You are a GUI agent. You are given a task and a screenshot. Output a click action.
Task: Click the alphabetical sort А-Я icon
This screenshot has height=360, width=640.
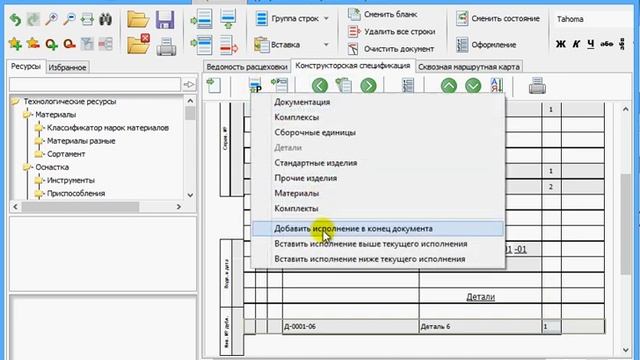coord(496,85)
